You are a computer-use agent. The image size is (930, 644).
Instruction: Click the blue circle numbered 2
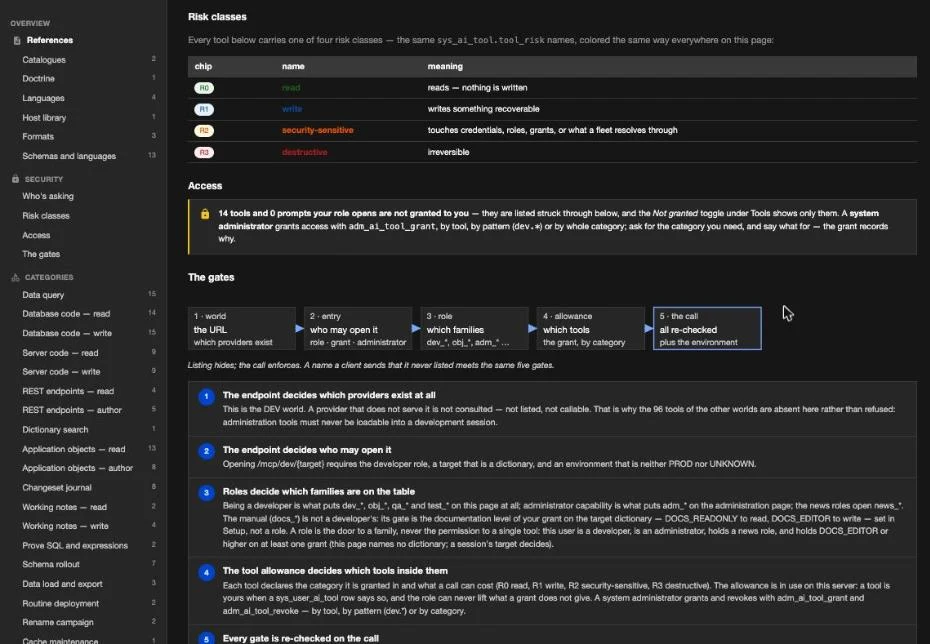206,451
